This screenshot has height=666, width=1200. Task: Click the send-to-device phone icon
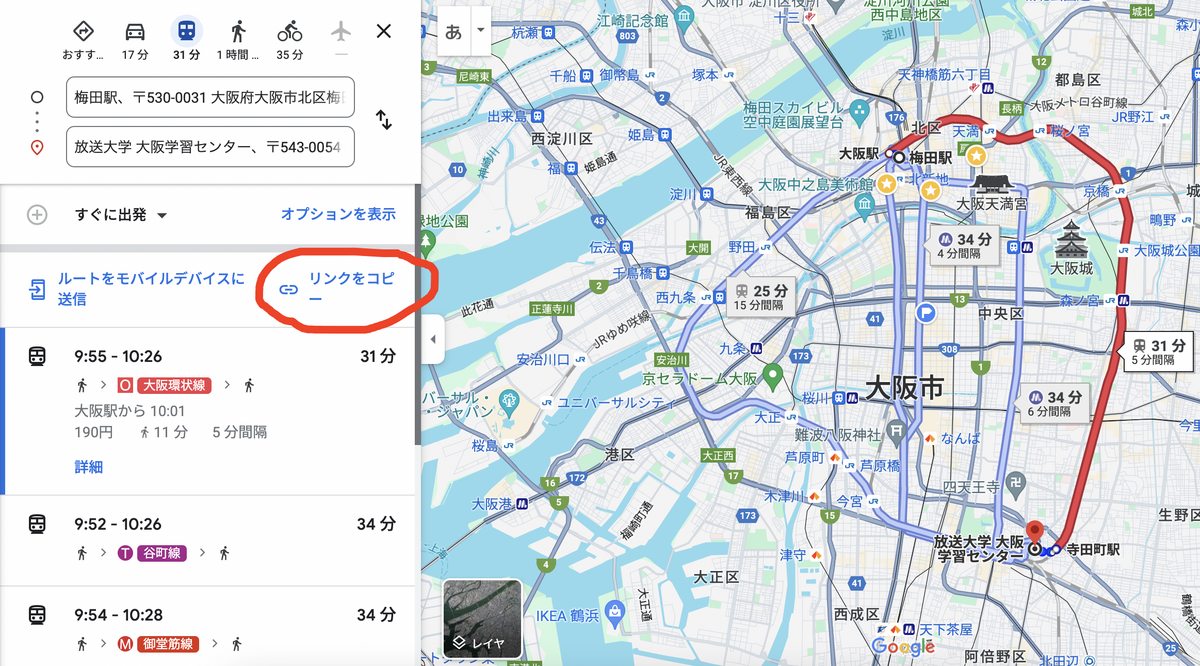pos(37,289)
